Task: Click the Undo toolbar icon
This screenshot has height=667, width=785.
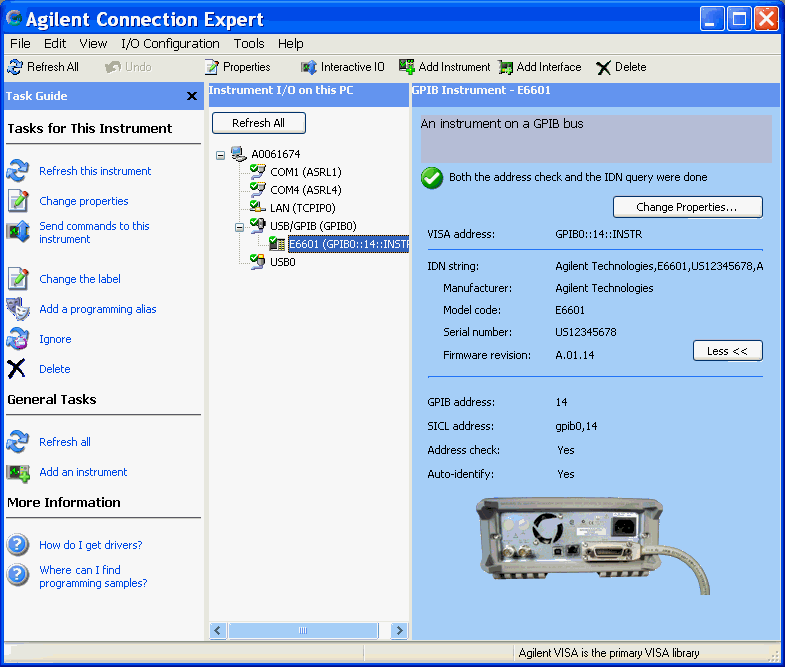Action: tap(113, 67)
